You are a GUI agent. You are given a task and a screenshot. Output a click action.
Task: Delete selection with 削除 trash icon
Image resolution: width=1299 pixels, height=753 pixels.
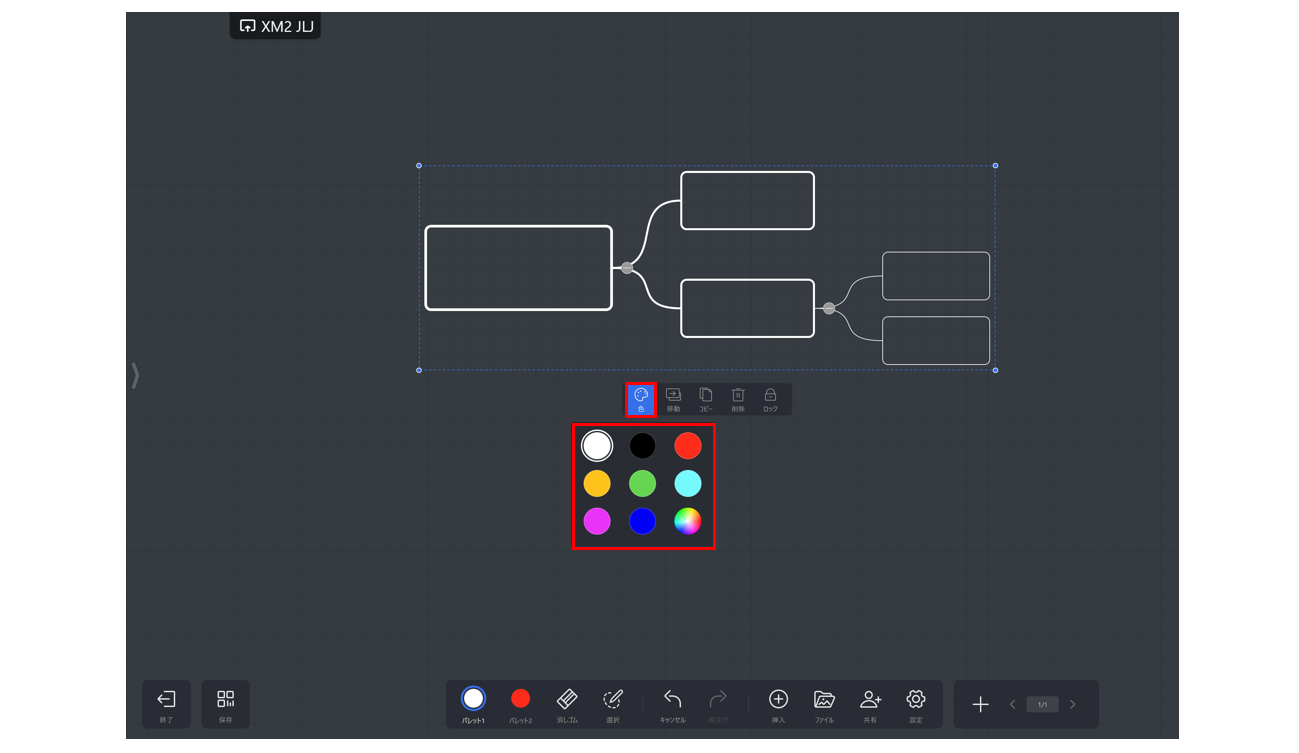click(x=738, y=399)
